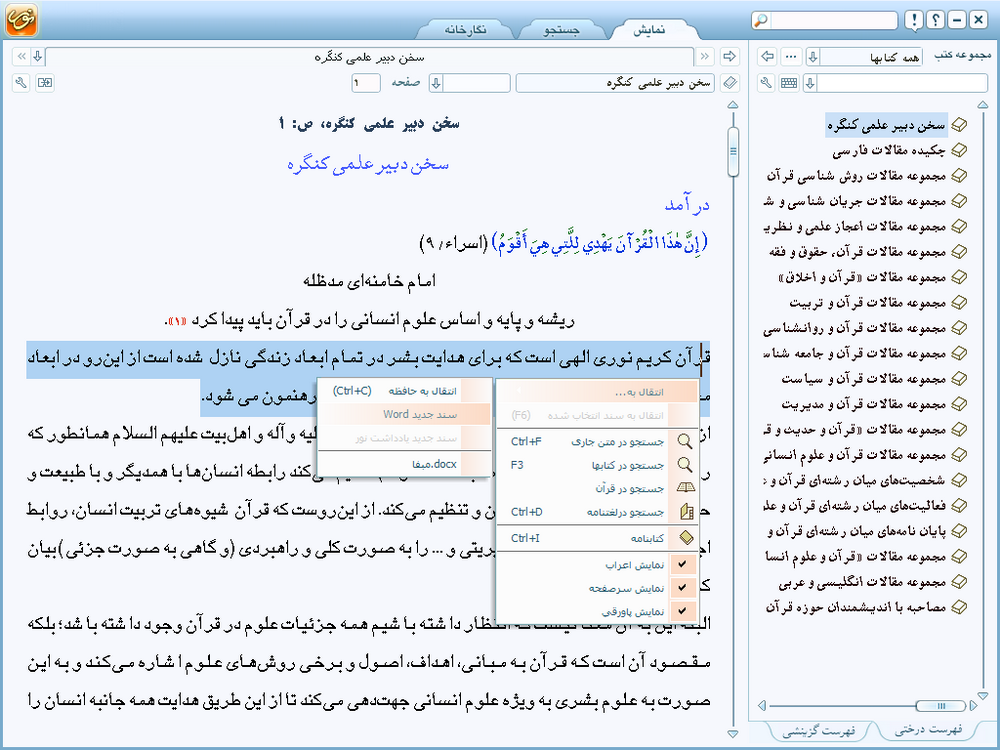This screenshot has width=1000, height=750.
Task: Click book icon beside مصاحبه با اندیشمندان حوزه قرآن
Action: (959, 607)
